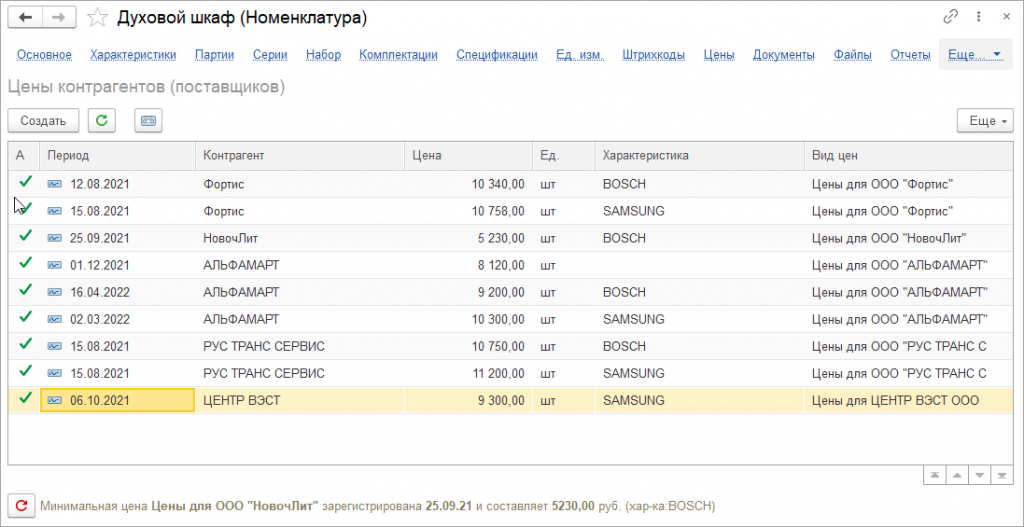Open the Файлы tab
The image size is (1024, 527).
[x=853, y=55]
